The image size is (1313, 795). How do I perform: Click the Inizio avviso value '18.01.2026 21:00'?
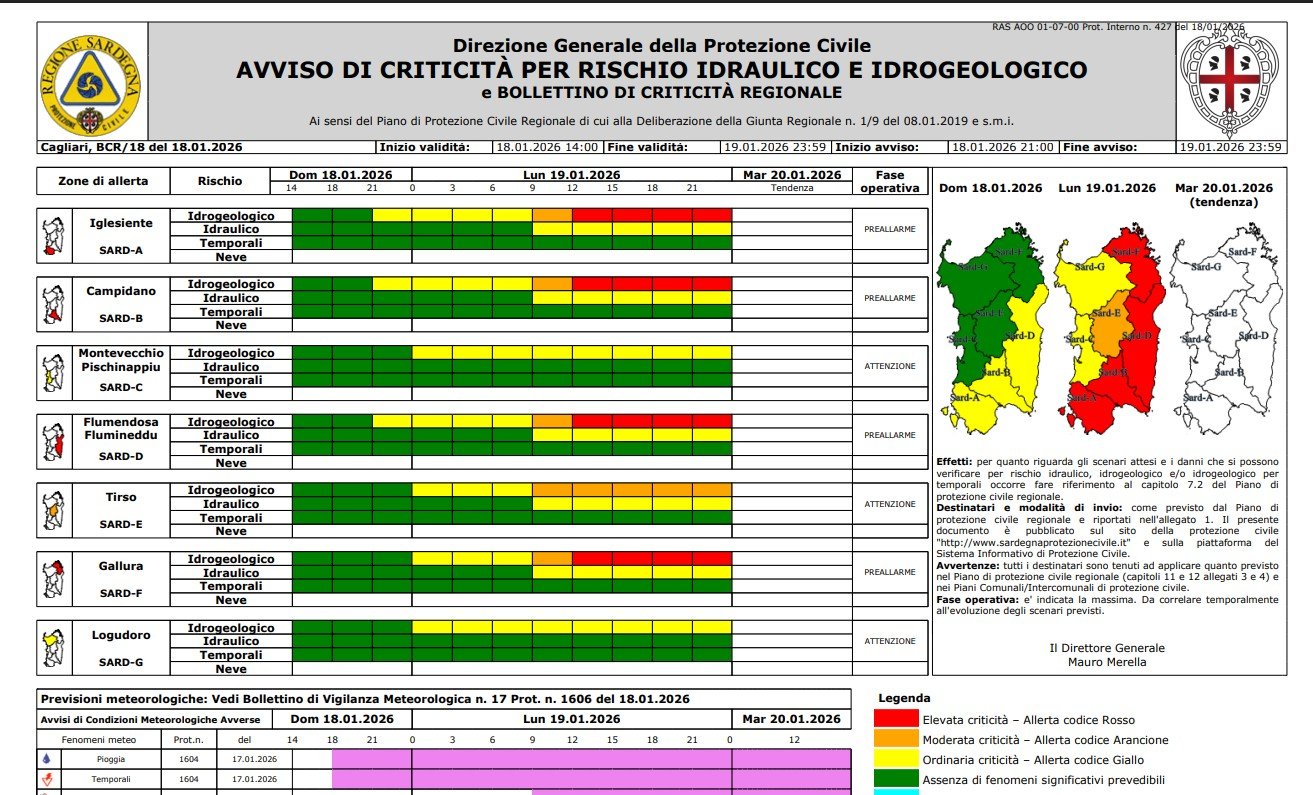tap(1003, 147)
